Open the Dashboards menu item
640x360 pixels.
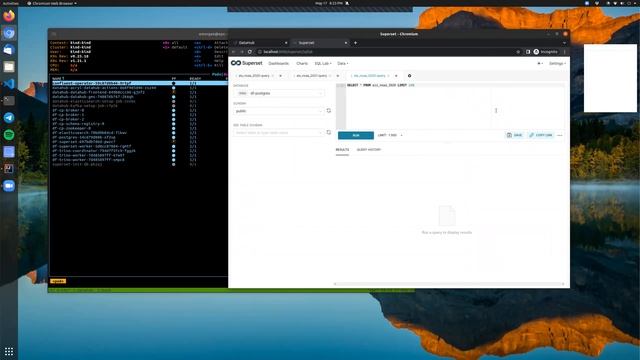point(278,64)
